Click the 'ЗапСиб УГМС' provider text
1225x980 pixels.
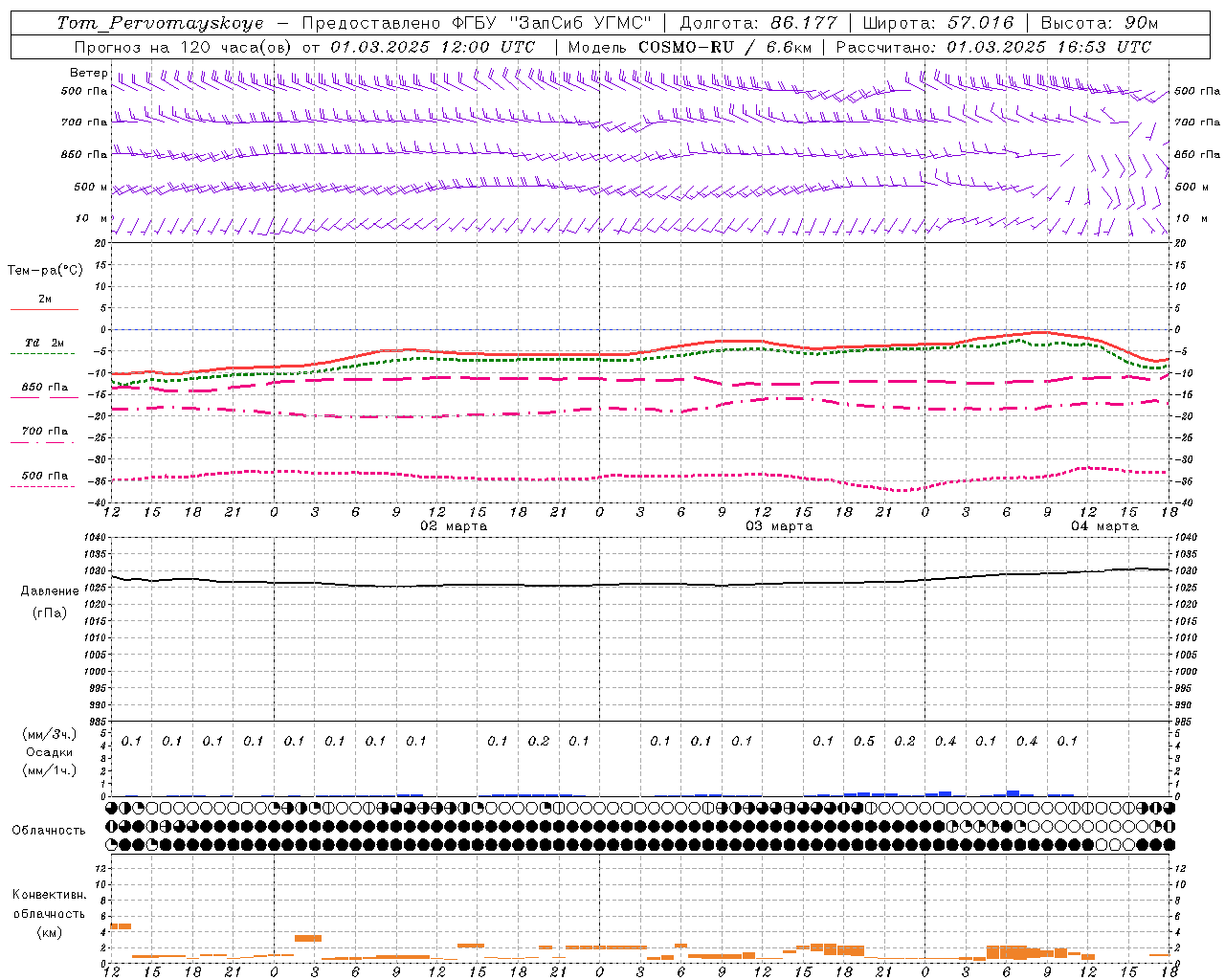pos(582,23)
